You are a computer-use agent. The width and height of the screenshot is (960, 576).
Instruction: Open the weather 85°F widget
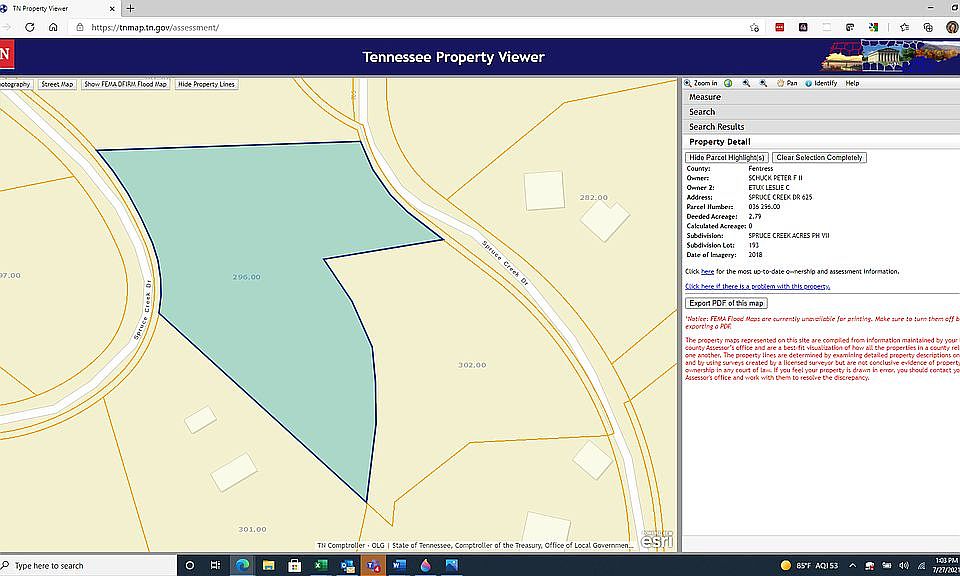pyautogui.click(x=809, y=566)
